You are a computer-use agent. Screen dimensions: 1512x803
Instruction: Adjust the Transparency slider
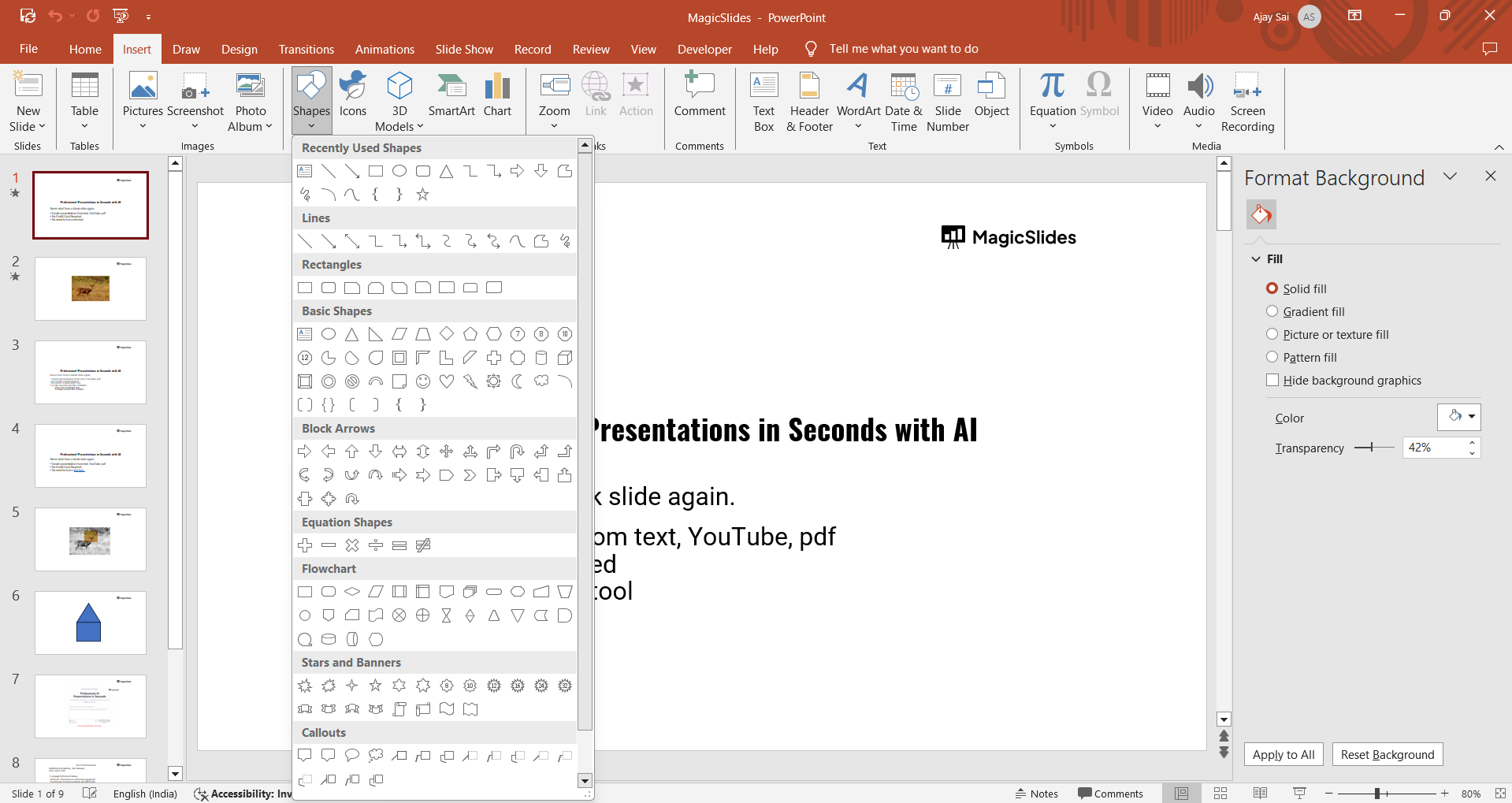click(x=1372, y=448)
